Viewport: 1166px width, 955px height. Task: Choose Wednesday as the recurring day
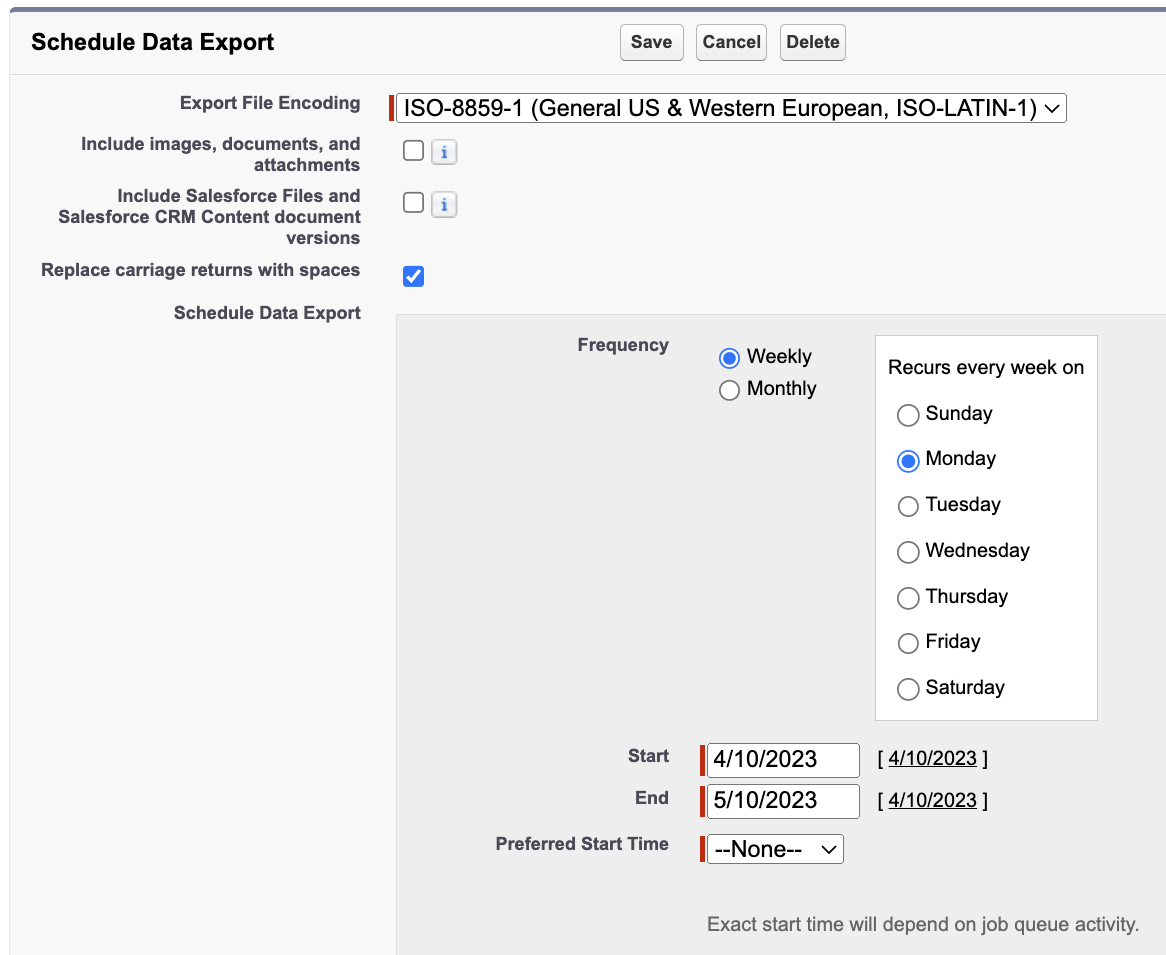click(908, 552)
